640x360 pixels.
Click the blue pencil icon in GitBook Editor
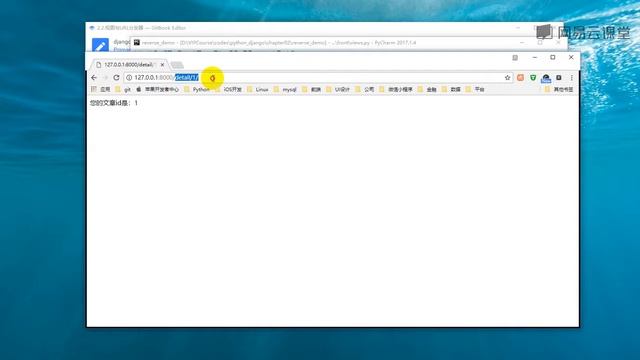pos(100,45)
